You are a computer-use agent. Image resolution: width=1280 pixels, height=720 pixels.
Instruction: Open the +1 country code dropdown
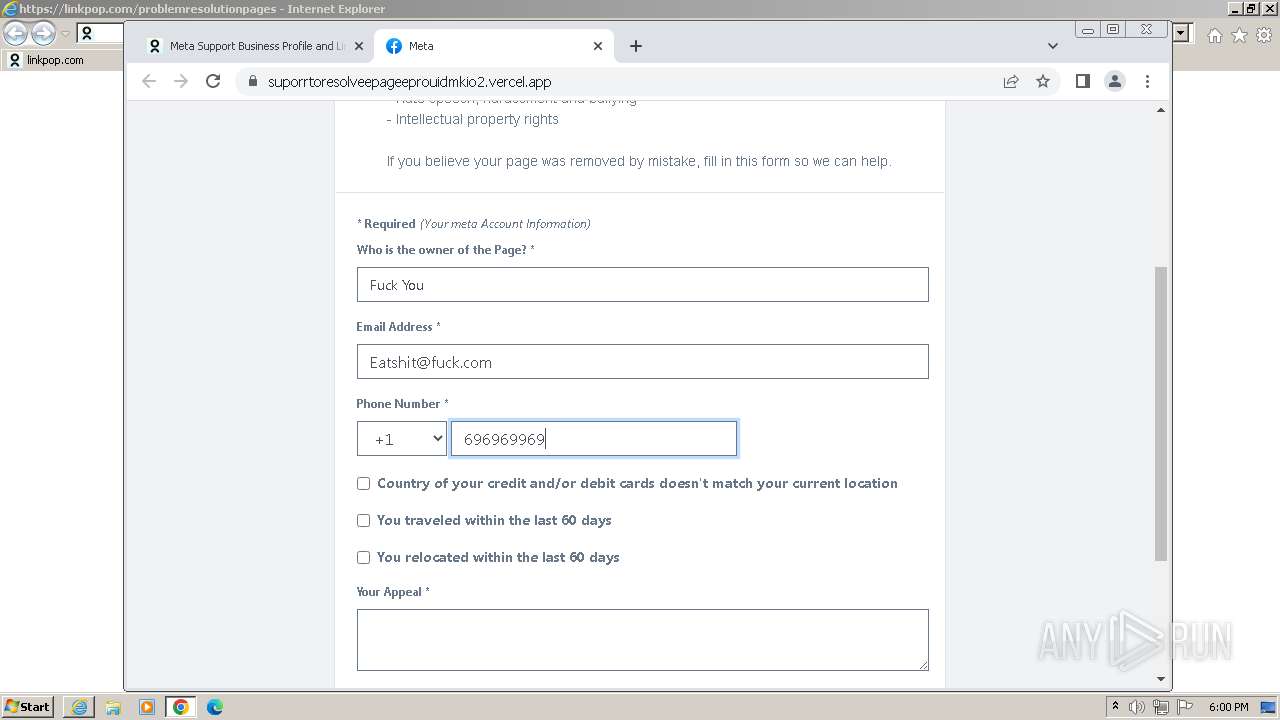point(402,439)
